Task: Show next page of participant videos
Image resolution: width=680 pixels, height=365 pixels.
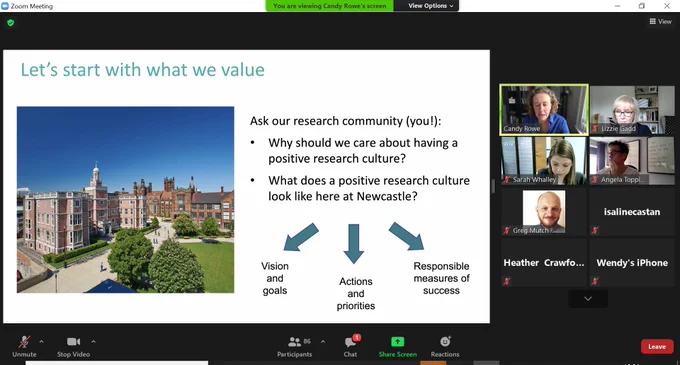Action: pyautogui.click(x=588, y=299)
